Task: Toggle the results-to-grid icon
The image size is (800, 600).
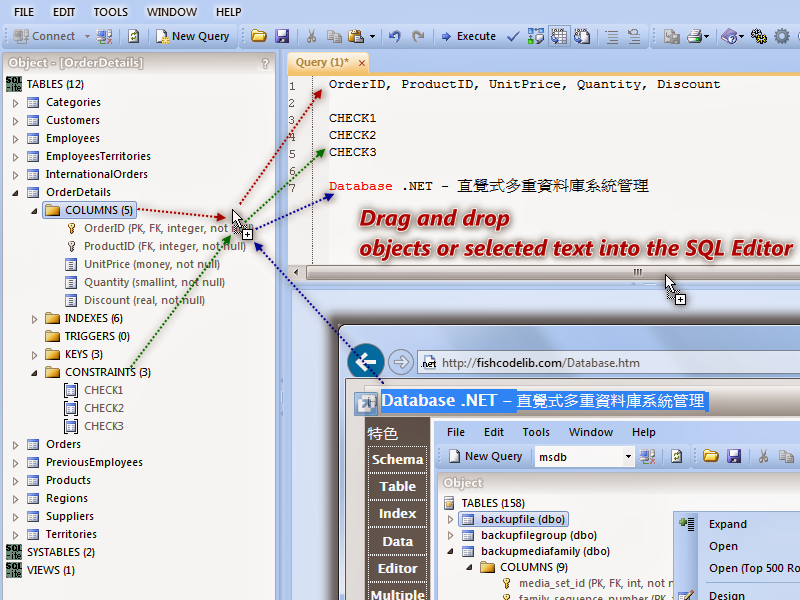Action: [559, 36]
